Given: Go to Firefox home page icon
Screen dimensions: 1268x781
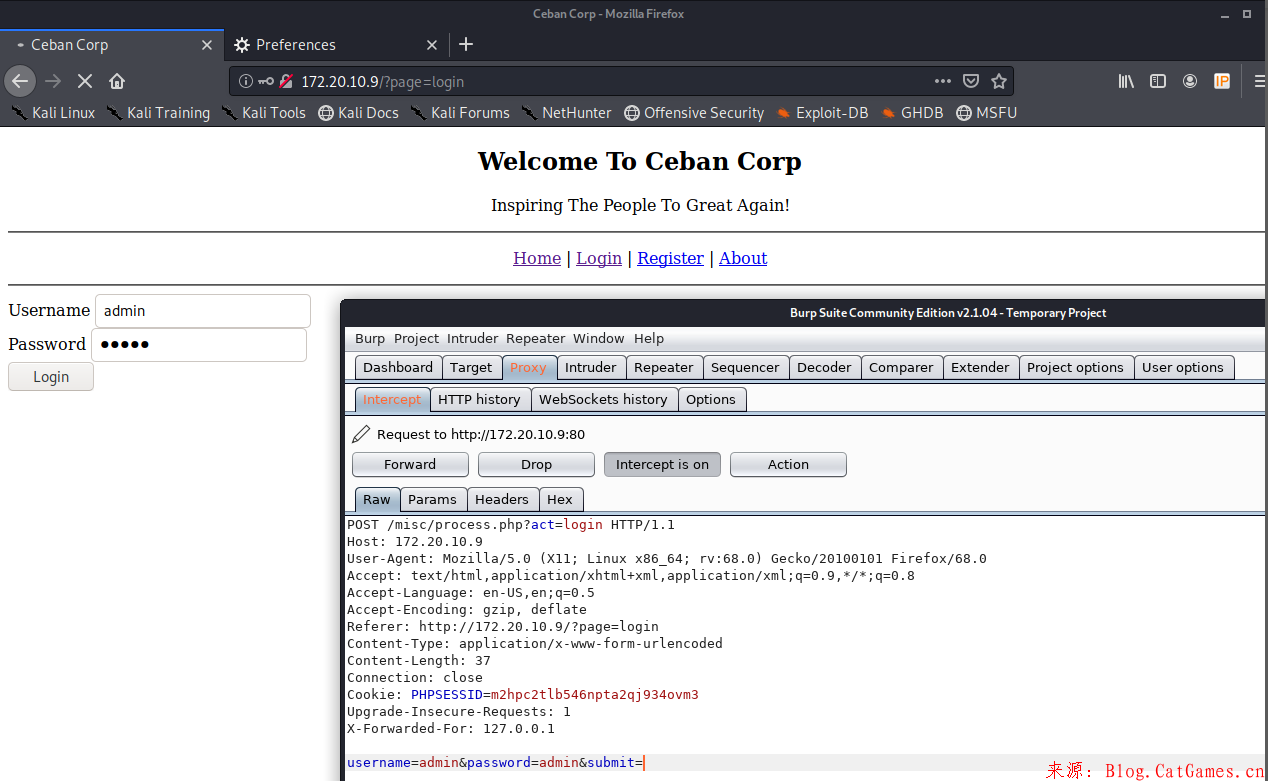Looking at the screenshot, I should [x=117, y=81].
